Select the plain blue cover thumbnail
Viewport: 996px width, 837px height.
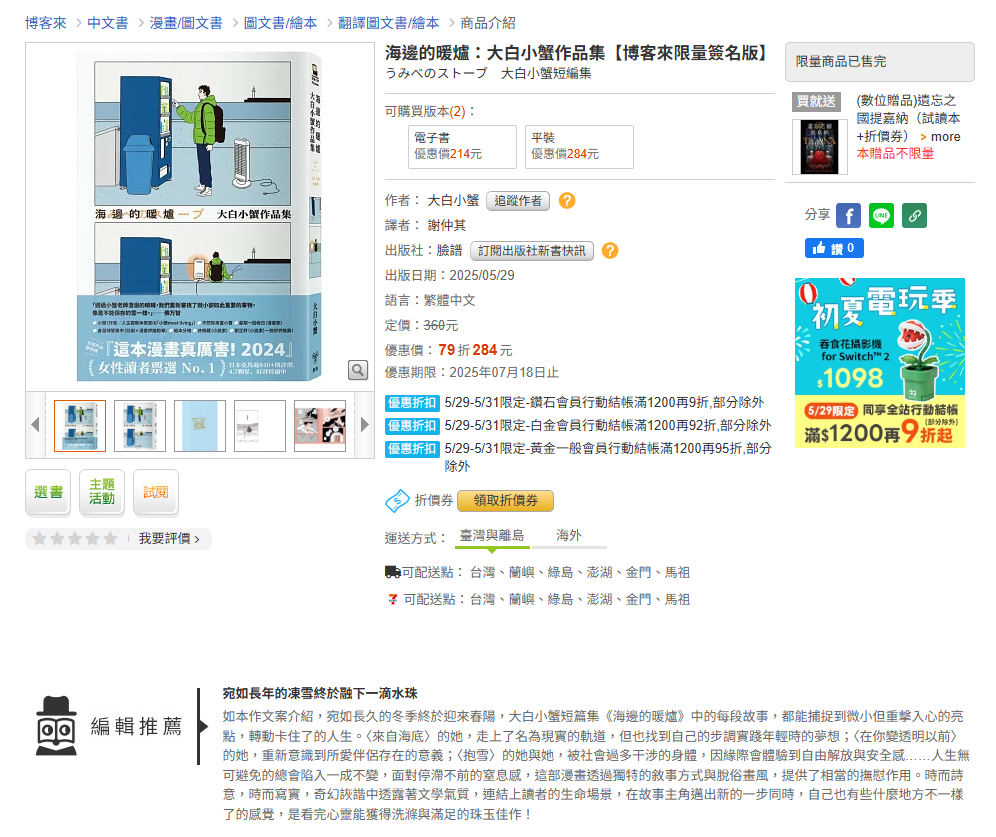(200, 425)
